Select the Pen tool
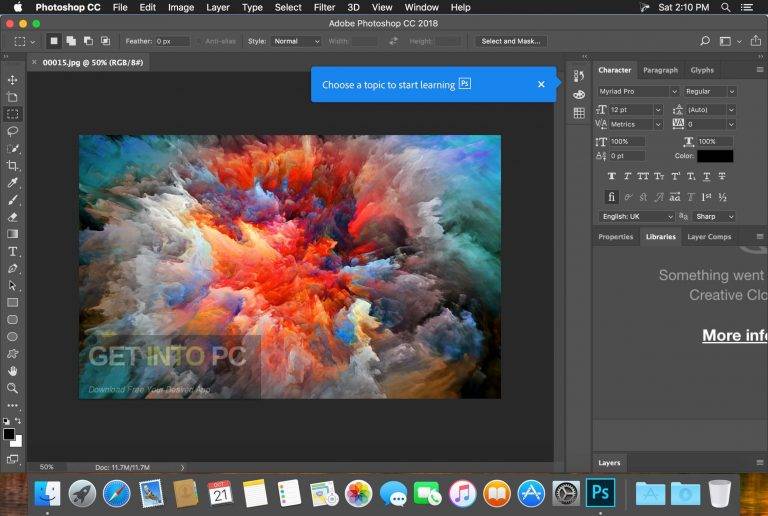768x516 pixels. coord(13,268)
